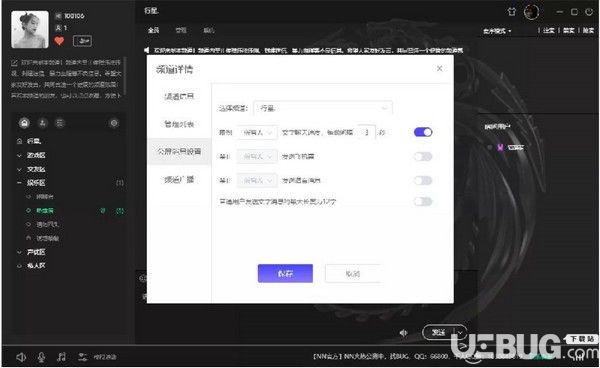Click the announcement panel scrollbar in left sidebar
Screen dimensions: 600x368
click(124, 75)
